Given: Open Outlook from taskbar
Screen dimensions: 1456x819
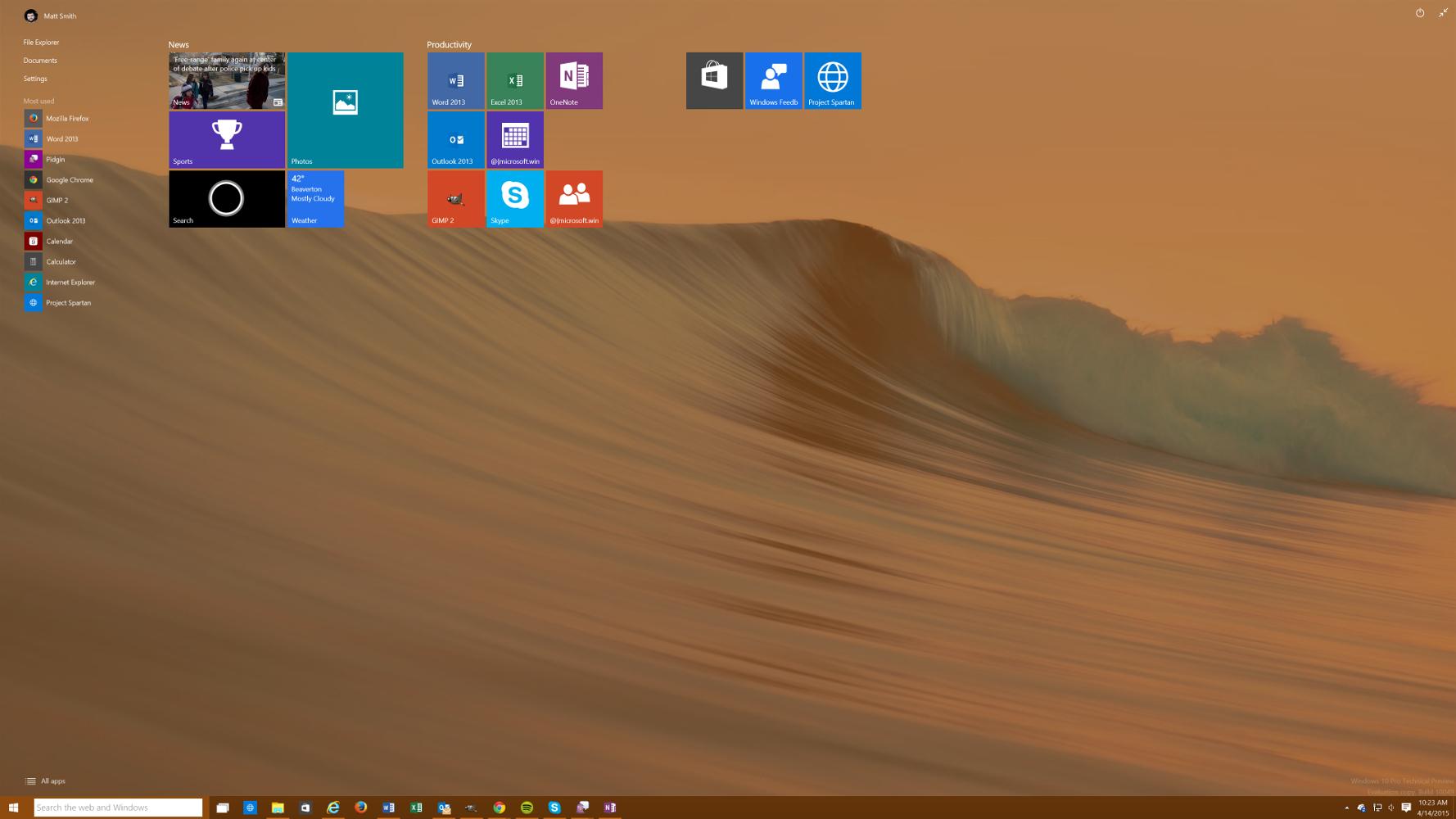Looking at the screenshot, I should (x=444, y=808).
